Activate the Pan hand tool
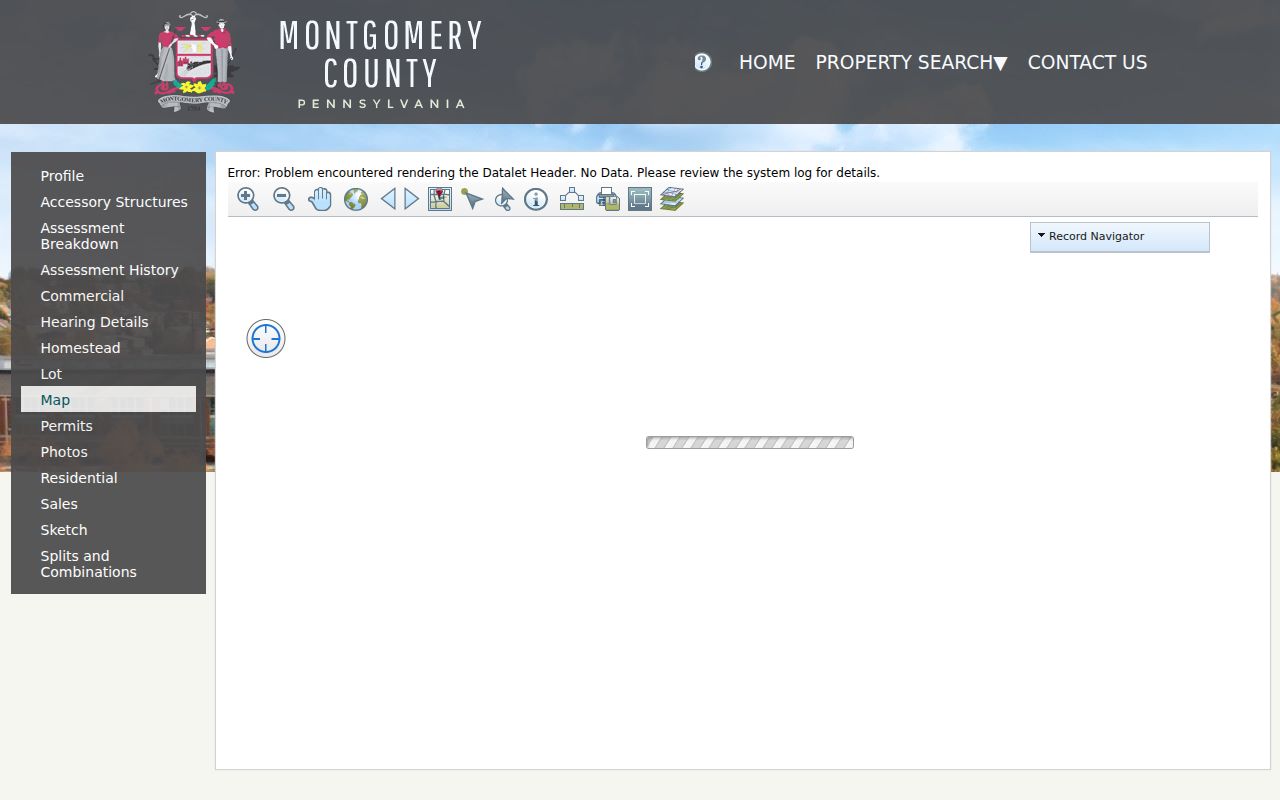Viewport: 1280px width, 800px height. tap(320, 199)
